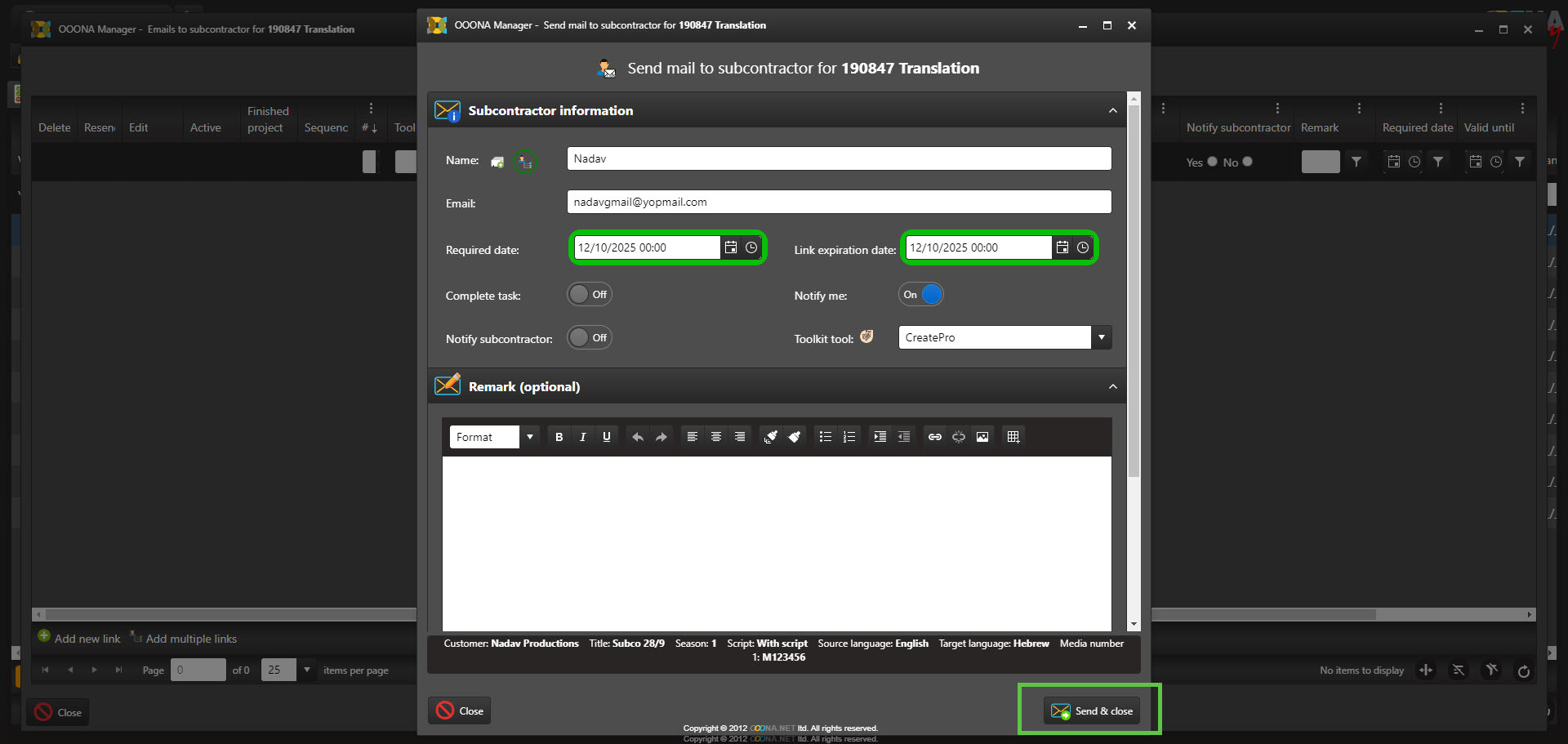Image resolution: width=1568 pixels, height=744 pixels.
Task: Open the Format style dropdown
Action: [529, 437]
